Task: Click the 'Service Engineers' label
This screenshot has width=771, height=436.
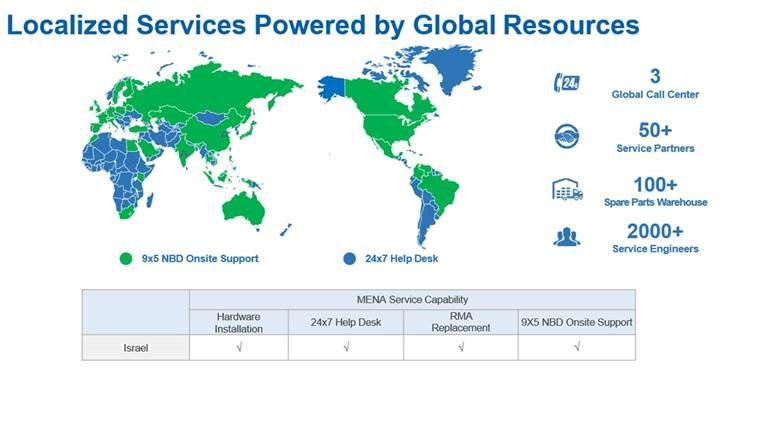Action: pyautogui.click(x=655, y=249)
